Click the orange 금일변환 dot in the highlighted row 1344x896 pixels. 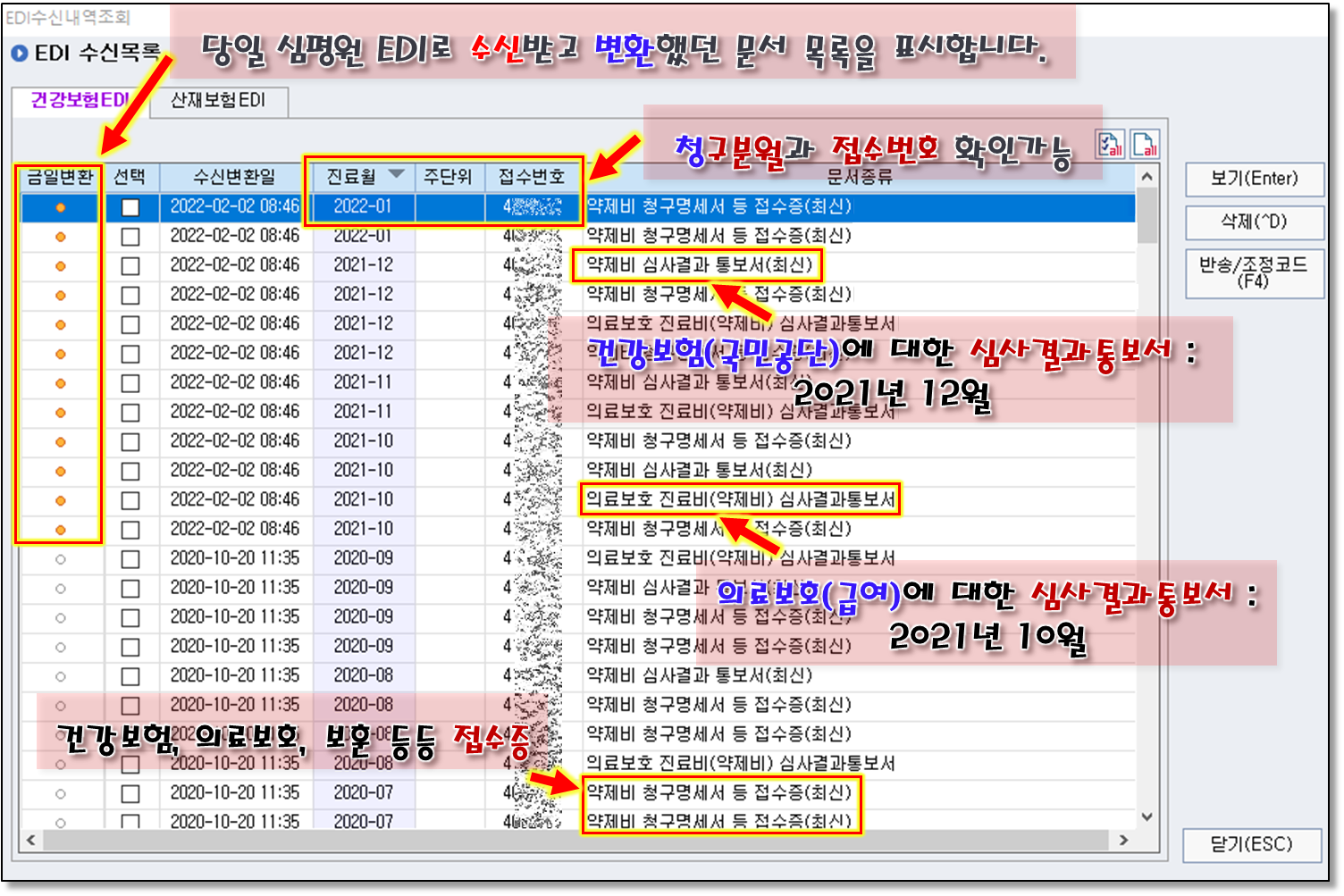61,207
